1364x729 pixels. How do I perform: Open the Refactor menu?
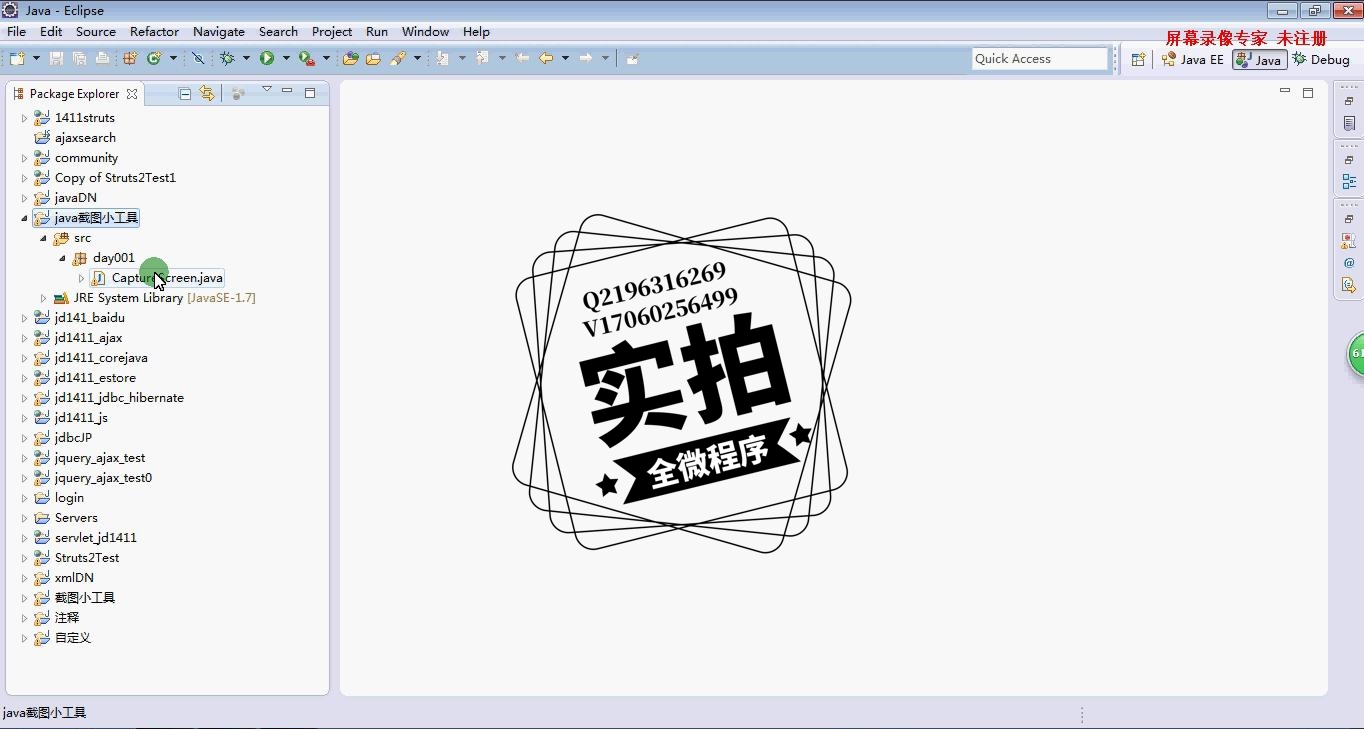click(x=154, y=31)
